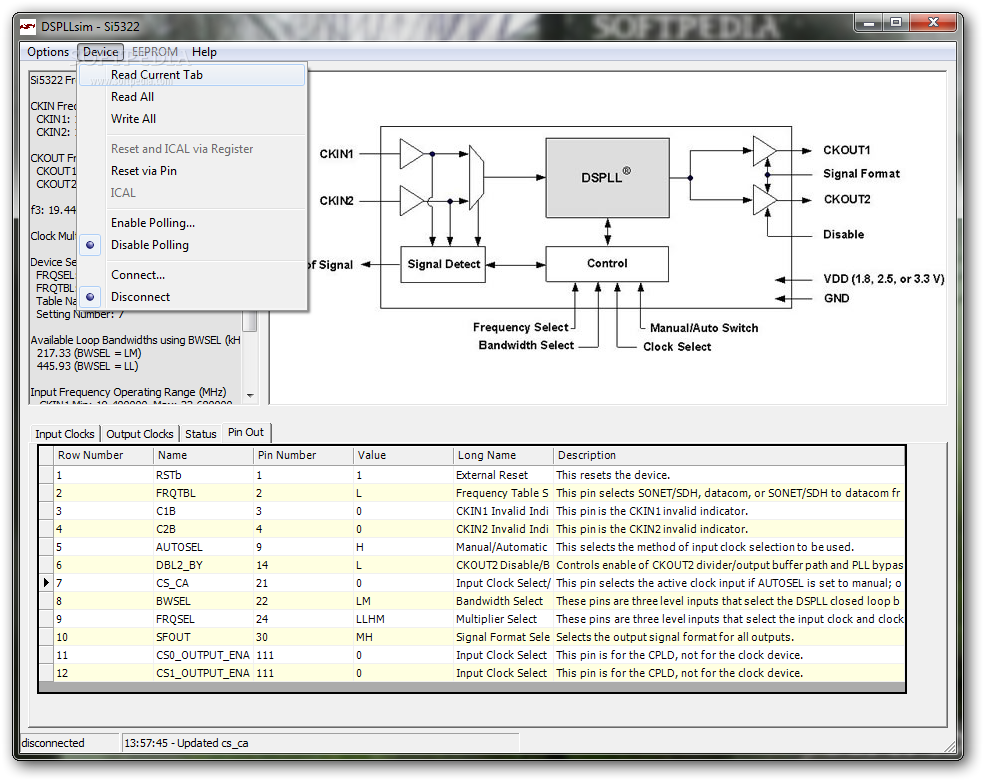
Task: Select row header of row 7 with arrow
Action: (46, 583)
